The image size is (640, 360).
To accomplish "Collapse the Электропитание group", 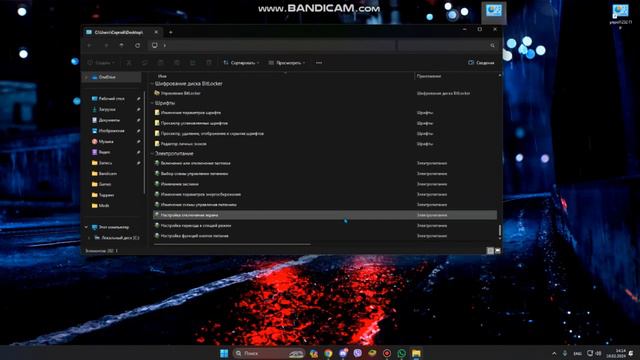I will tap(152, 154).
